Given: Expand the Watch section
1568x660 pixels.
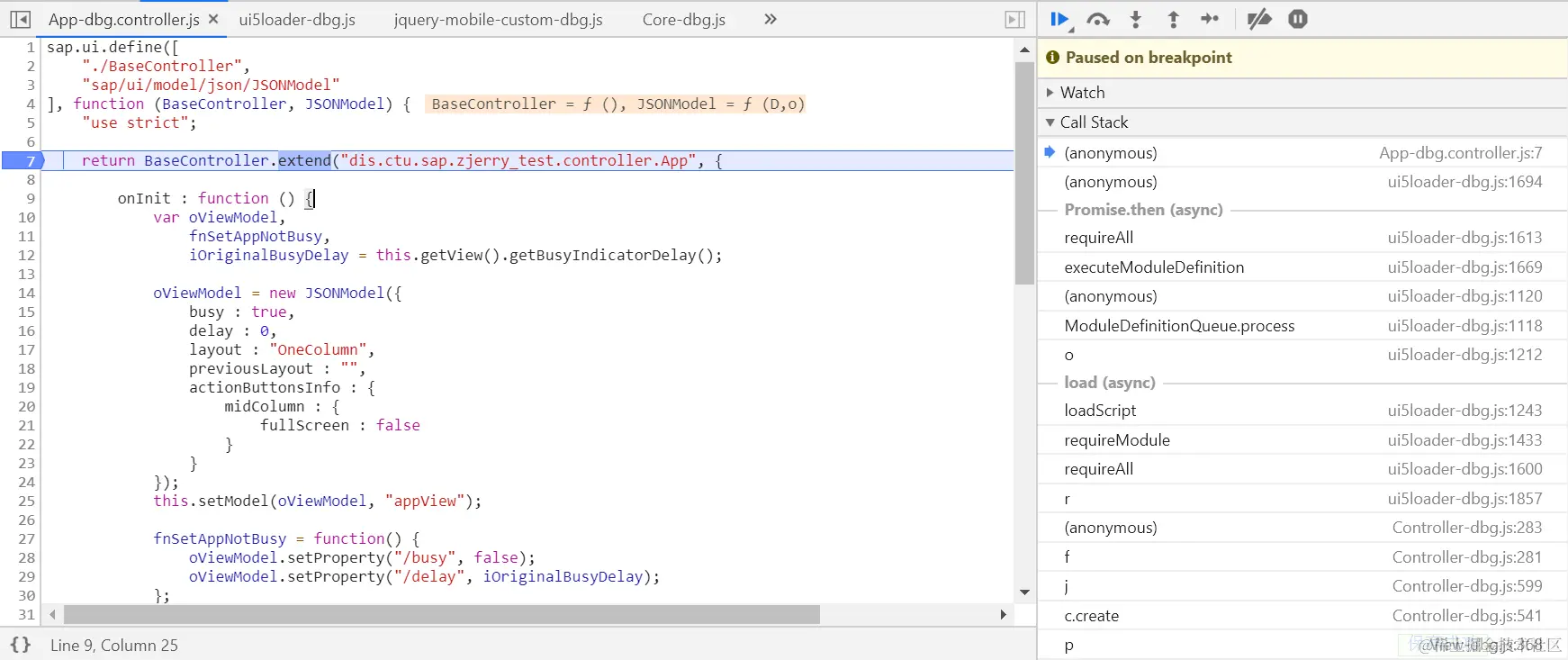Looking at the screenshot, I should coord(1302,93).
